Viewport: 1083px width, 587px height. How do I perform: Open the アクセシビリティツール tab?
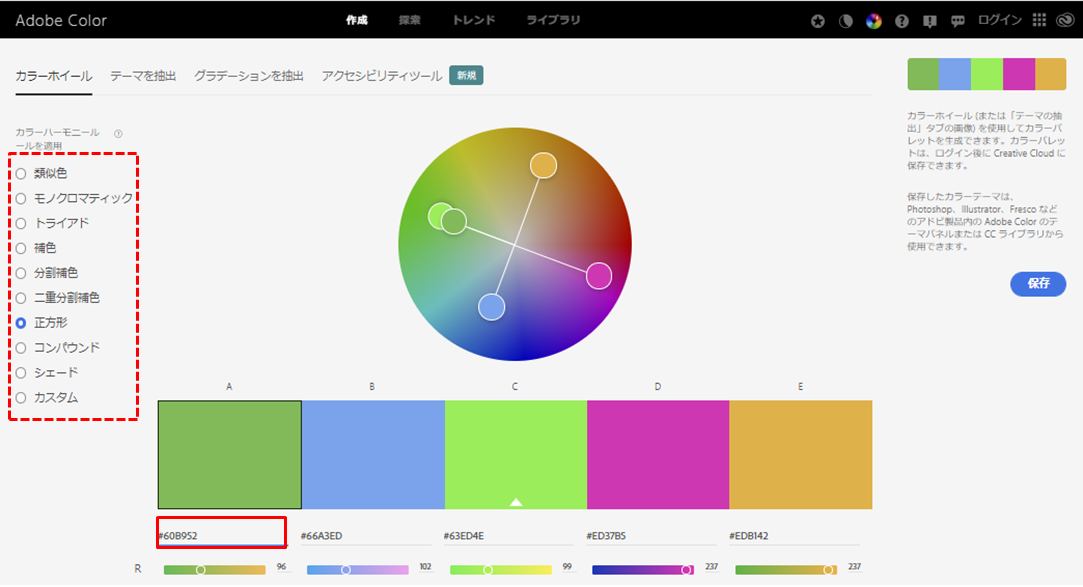[381, 76]
